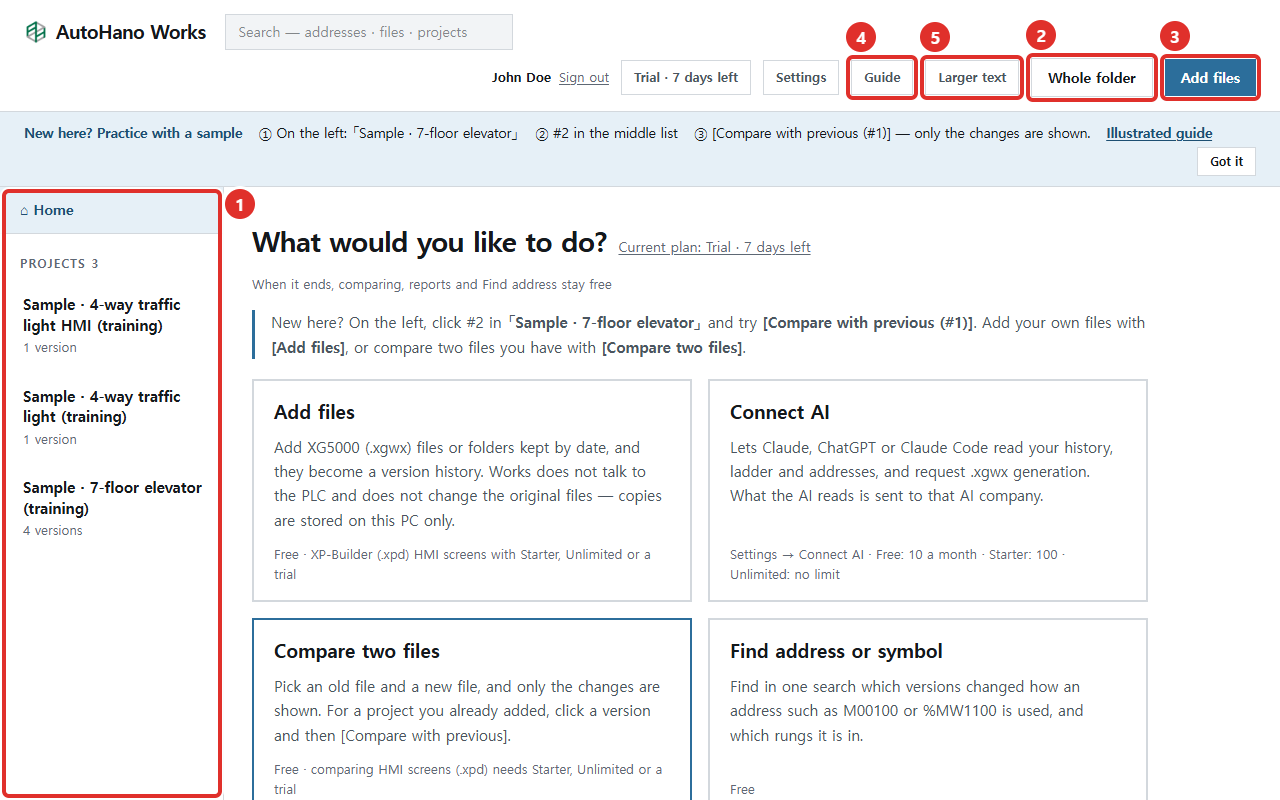Image resolution: width=1280 pixels, height=800 pixels.
Task: Click the 'John Doe' user name
Action: [x=521, y=78]
